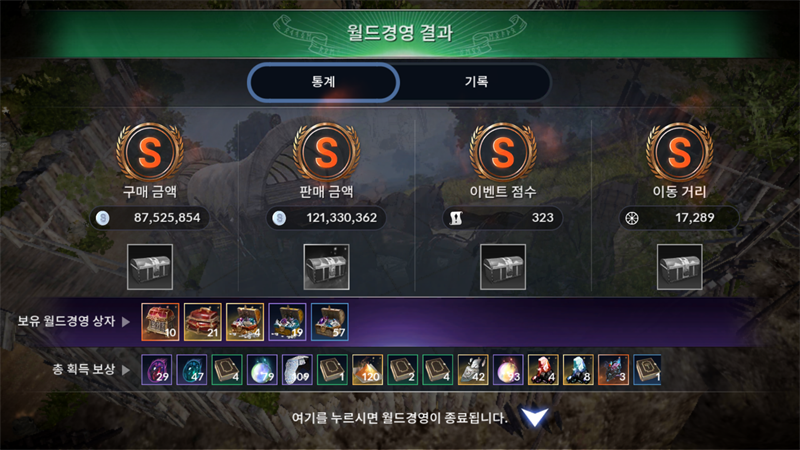
Task: Click the purple orb reward with count 29
Action: 157,369
